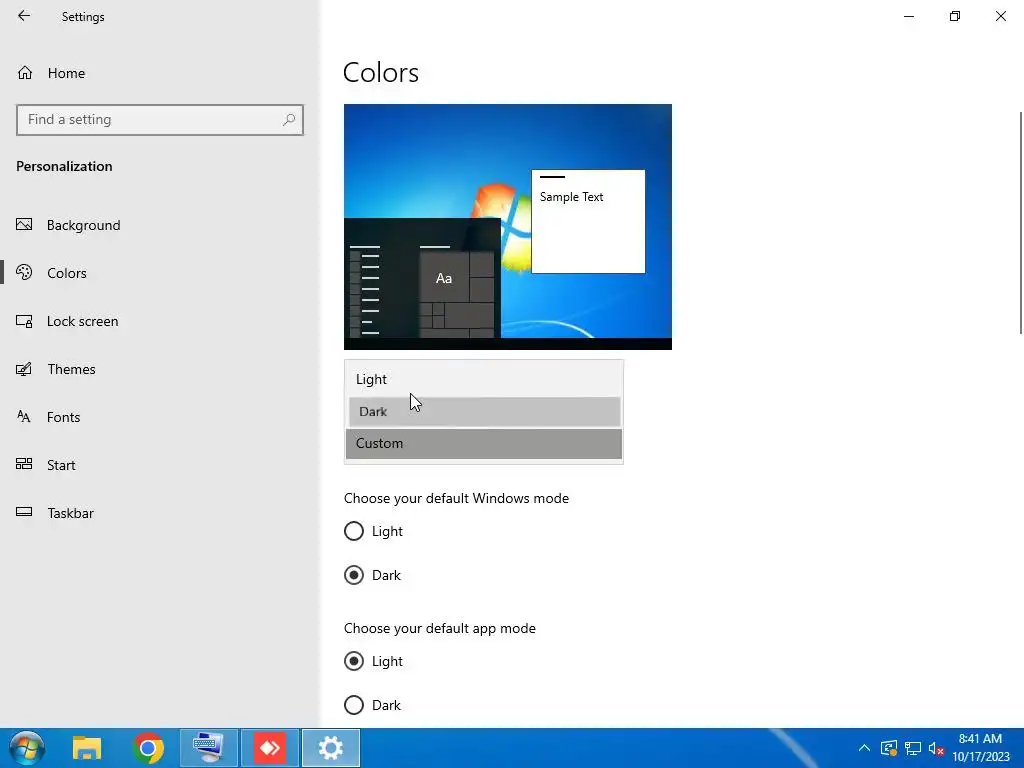Open the Start settings icon
Screen dimensions: 1024x768
click(24, 464)
